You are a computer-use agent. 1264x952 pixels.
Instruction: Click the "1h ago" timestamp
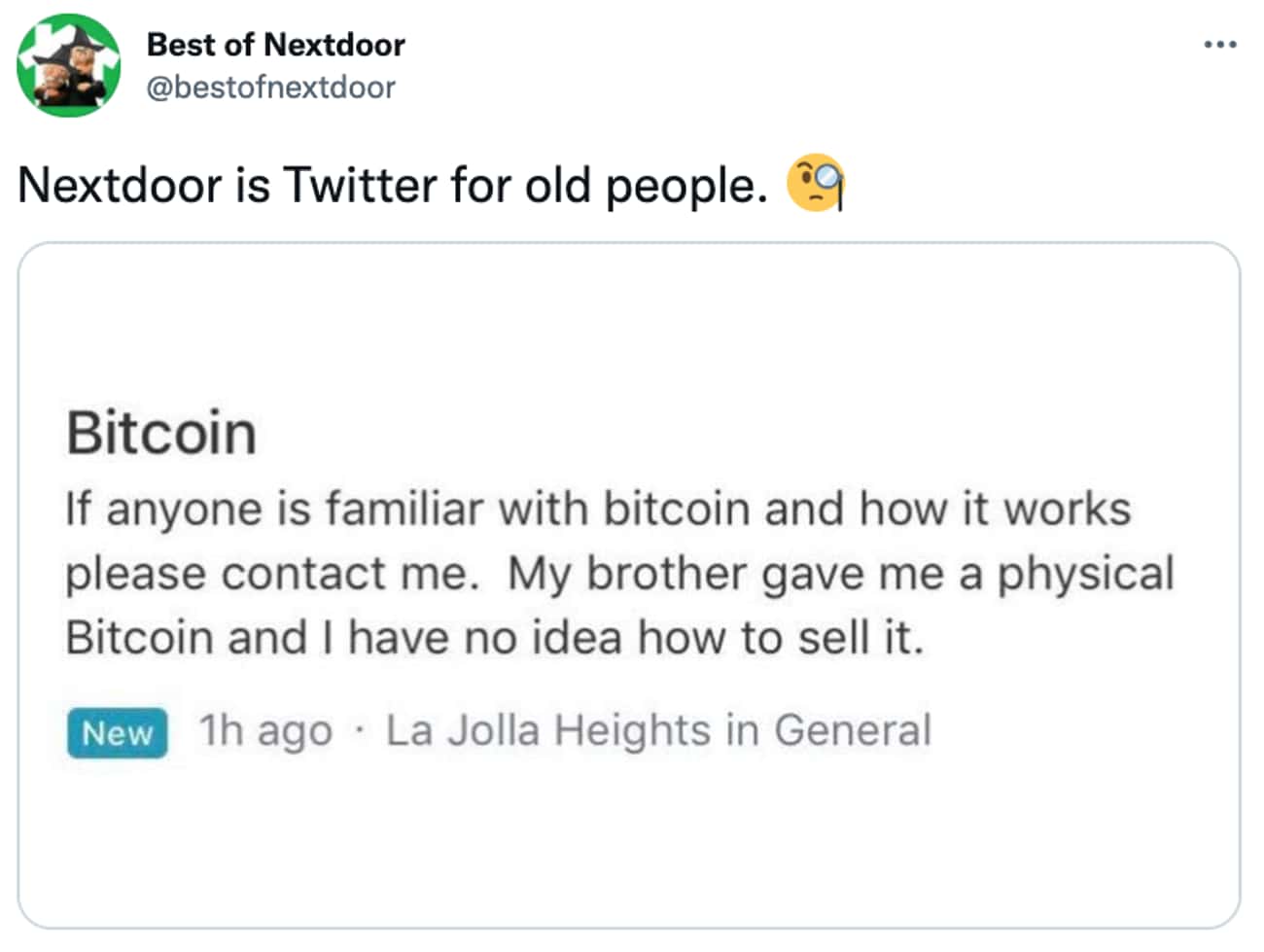point(264,731)
